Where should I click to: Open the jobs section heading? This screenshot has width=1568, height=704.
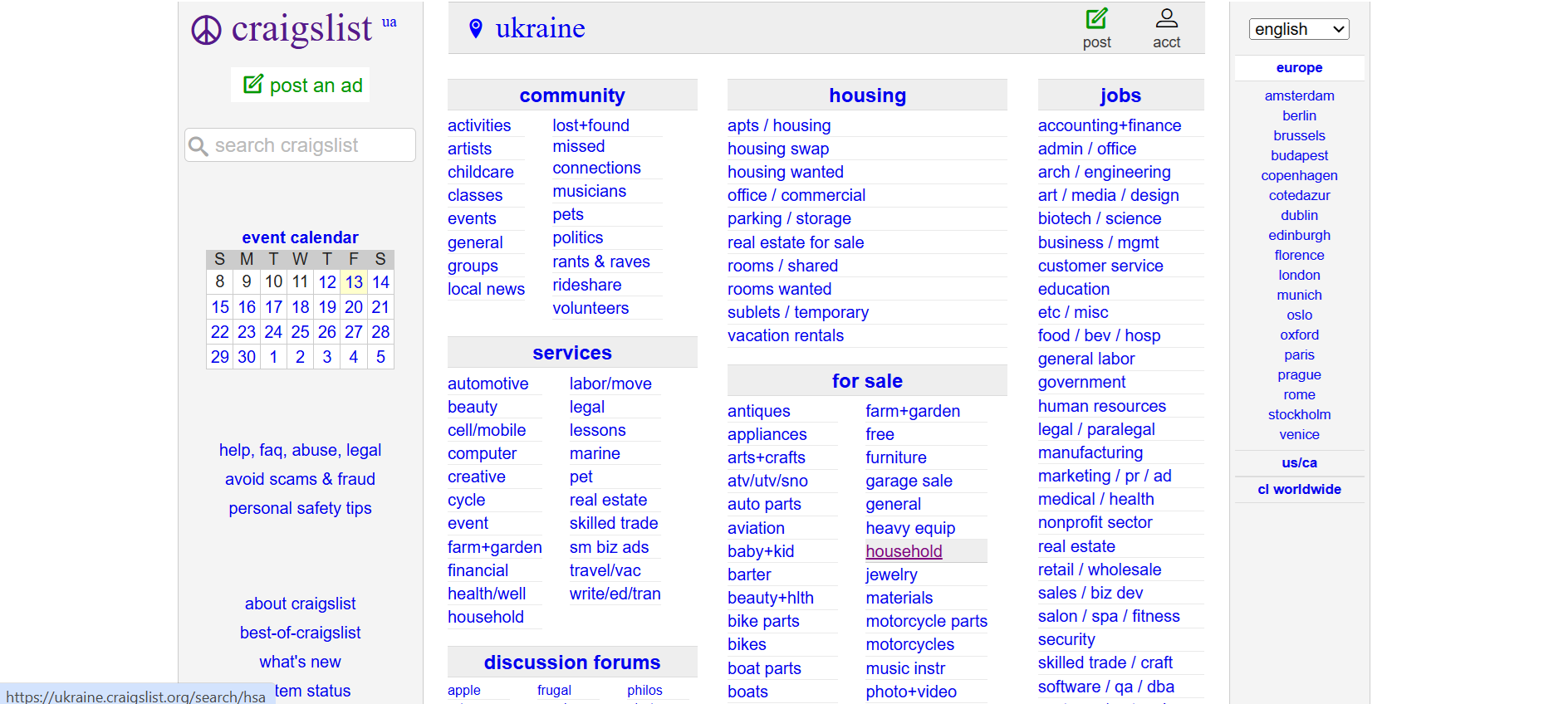(x=1120, y=95)
